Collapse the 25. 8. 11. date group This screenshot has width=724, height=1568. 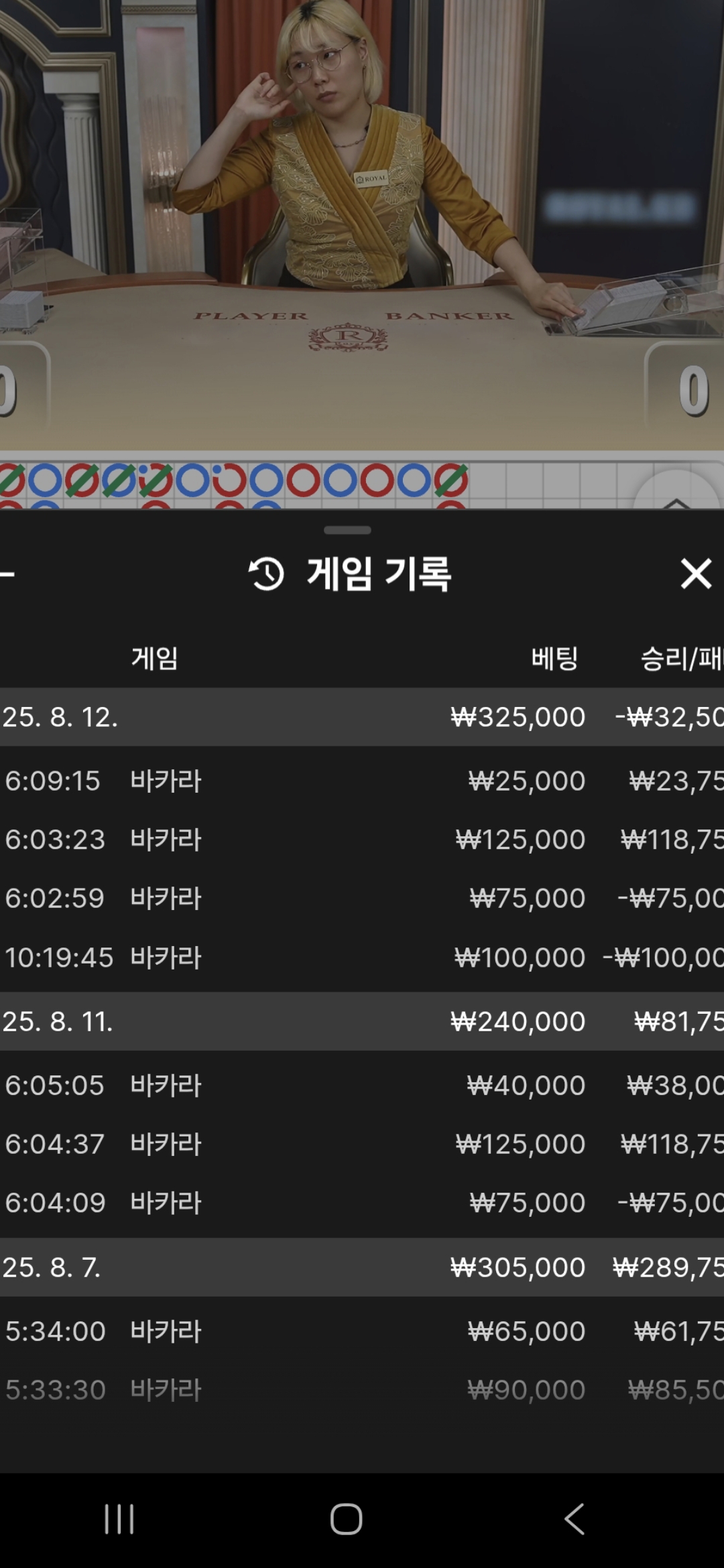362,1021
